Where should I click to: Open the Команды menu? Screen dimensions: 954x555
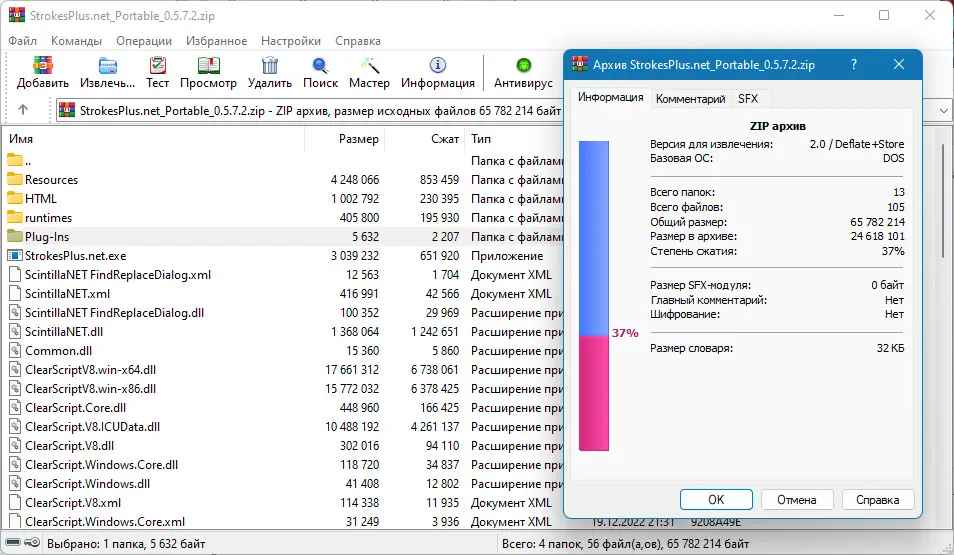76,41
